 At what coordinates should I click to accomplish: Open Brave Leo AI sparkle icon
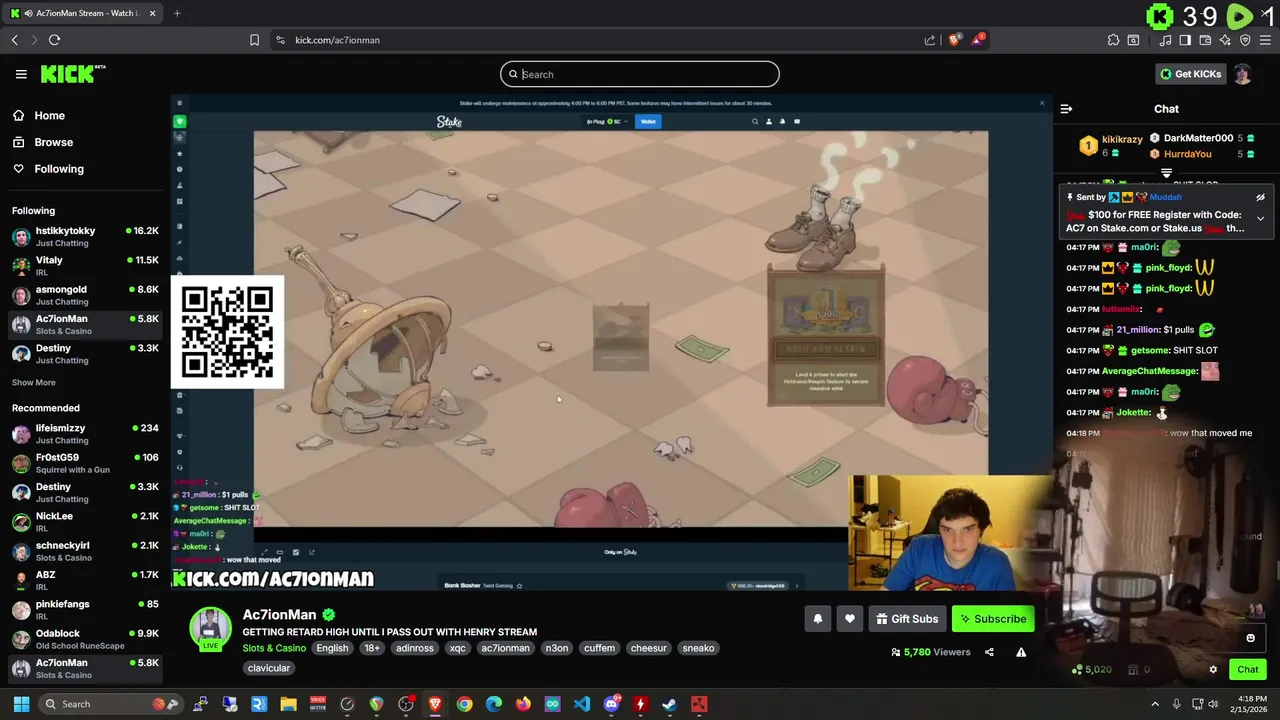(1225, 40)
